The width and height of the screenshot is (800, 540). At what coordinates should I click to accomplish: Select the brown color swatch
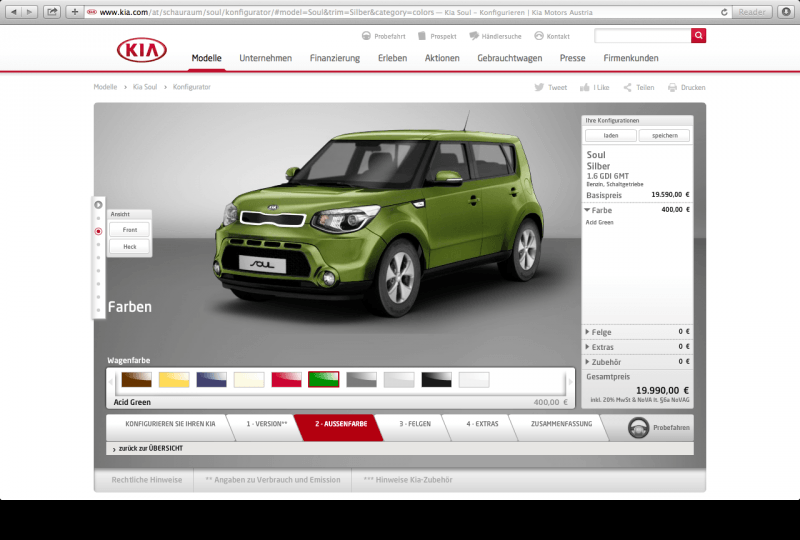pos(136,379)
